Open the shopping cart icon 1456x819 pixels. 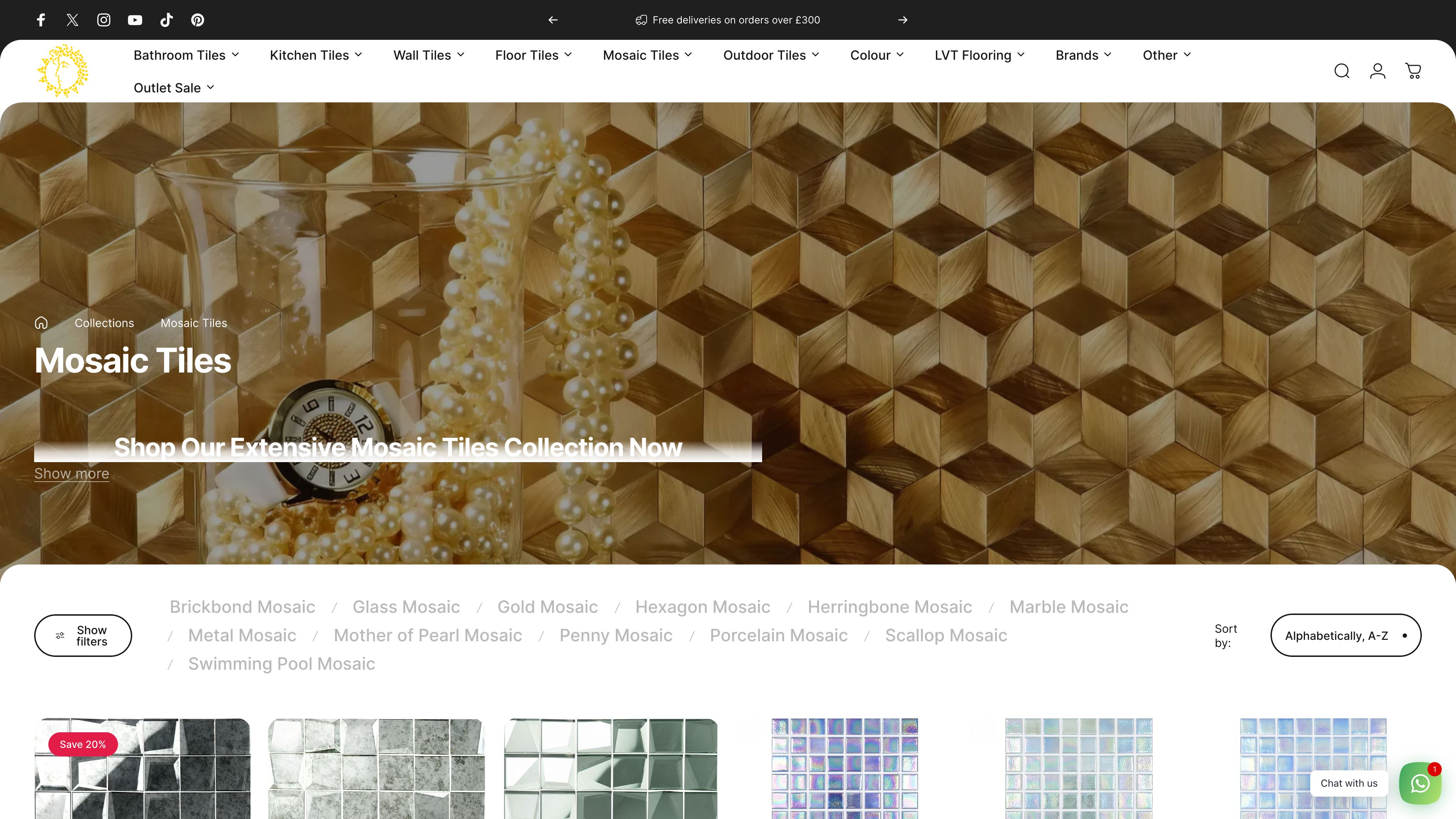click(1414, 71)
